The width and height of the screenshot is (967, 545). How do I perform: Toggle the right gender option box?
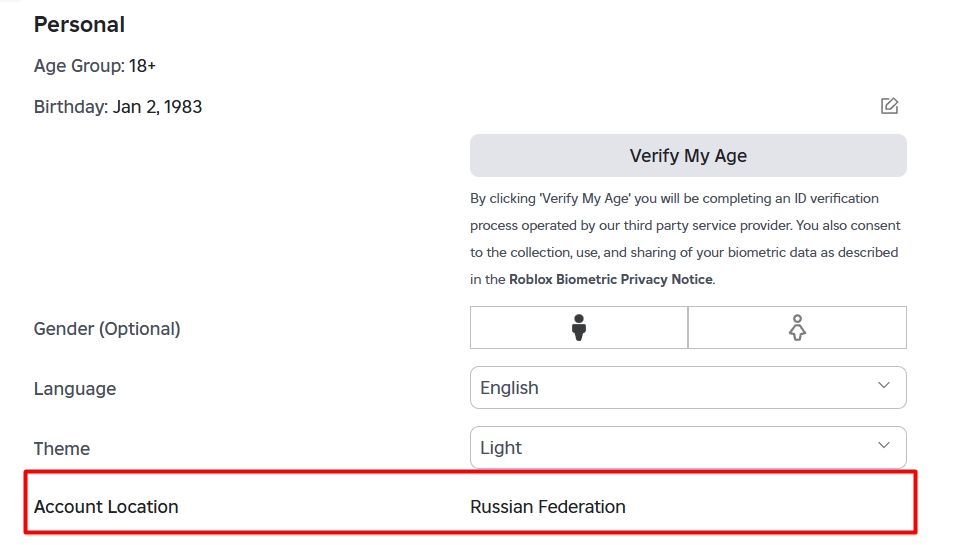tap(797, 327)
